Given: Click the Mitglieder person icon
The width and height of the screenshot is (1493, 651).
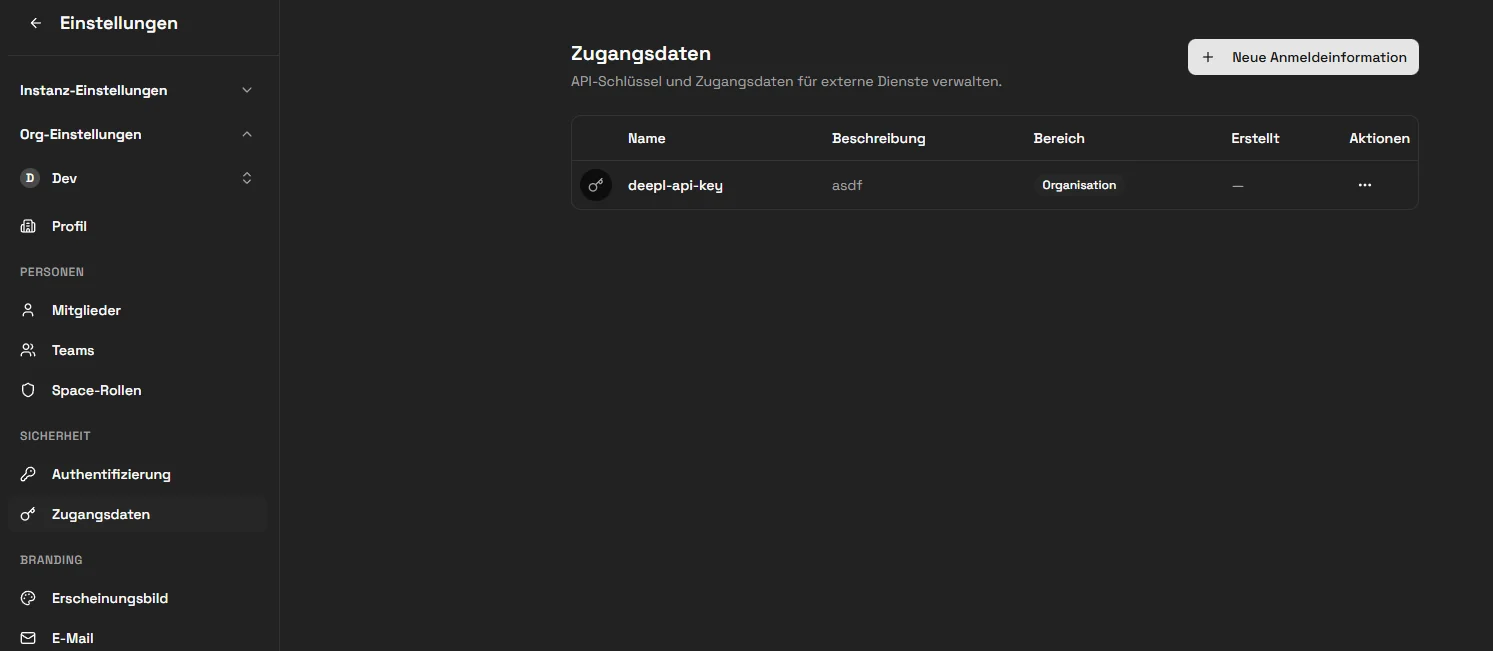Looking at the screenshot, I should click(x=28, y=310).
